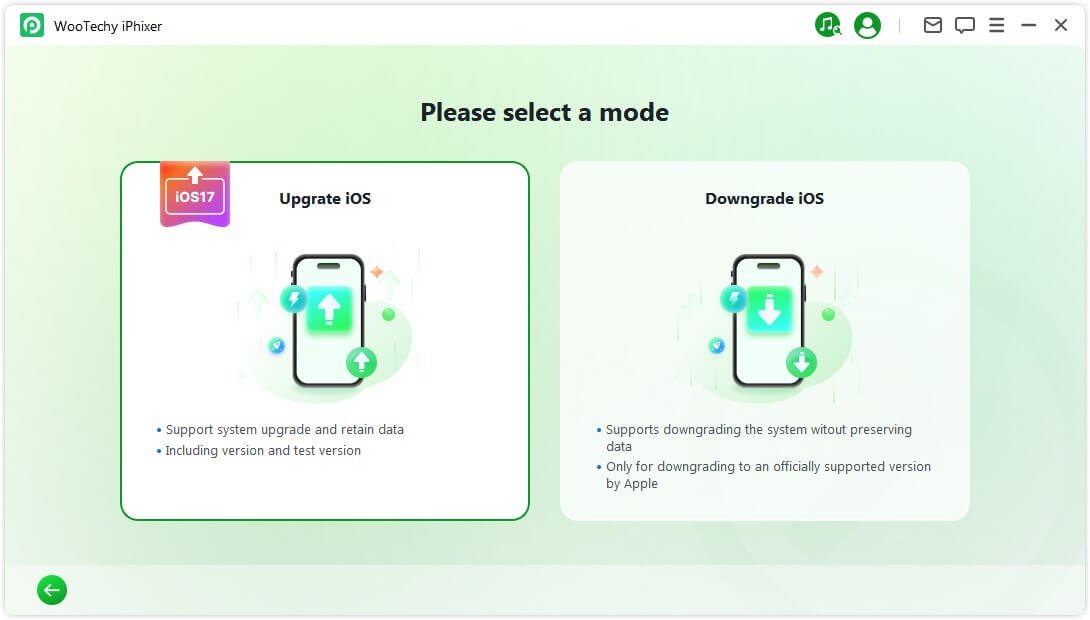Click the feedback speech bubble icon

coord(965,26)
